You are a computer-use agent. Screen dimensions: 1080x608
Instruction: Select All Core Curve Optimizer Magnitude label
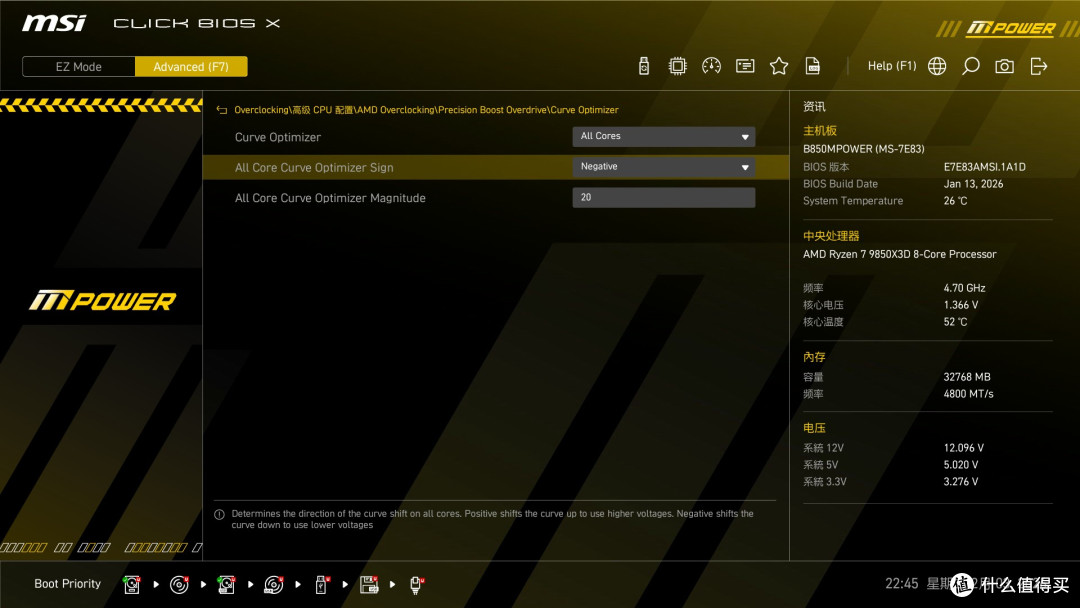[330, 198]
